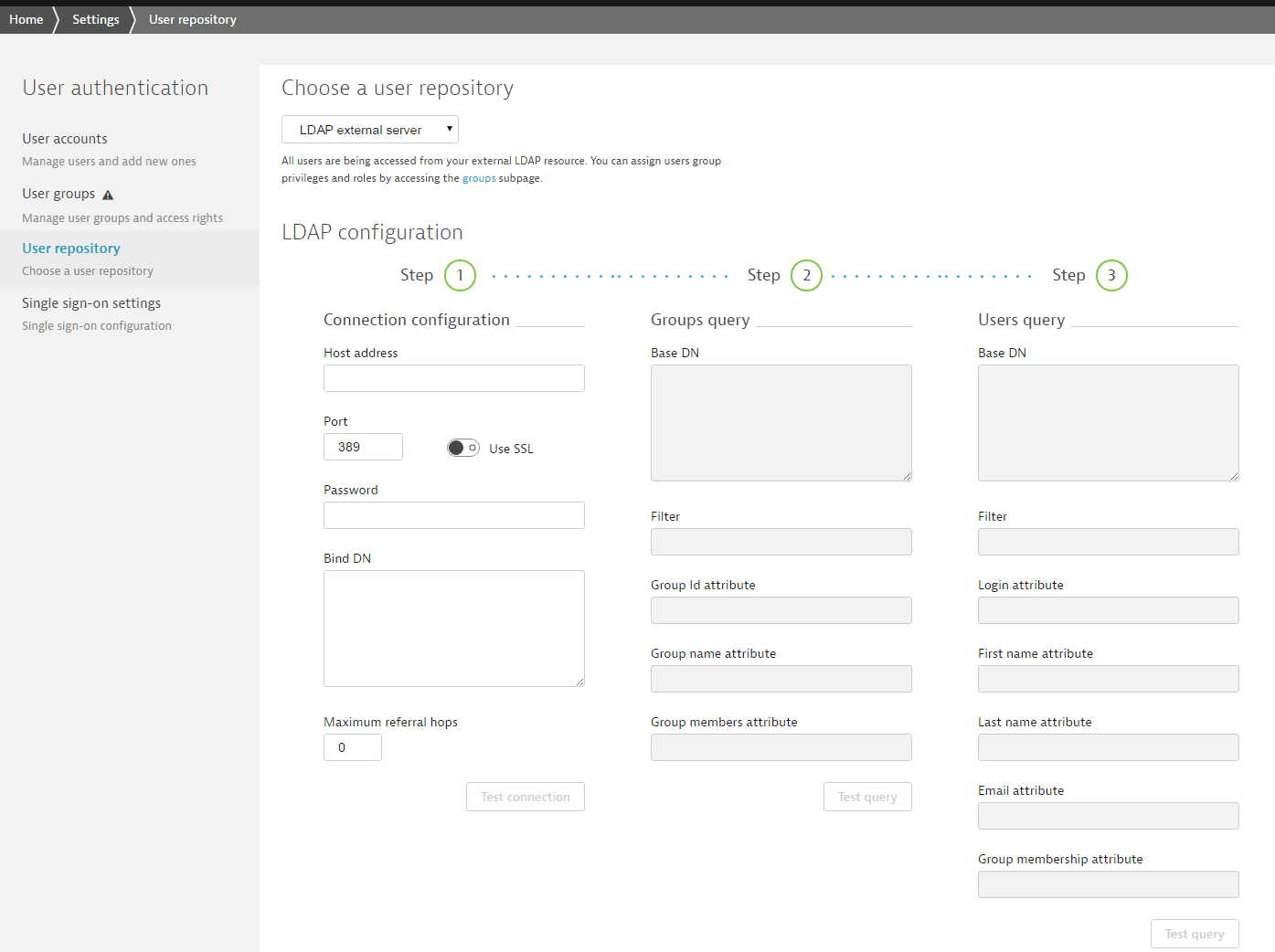This screenshot has width=1275, height=952.
Task: Follow the groups subpage link
Action: point(479,178)
